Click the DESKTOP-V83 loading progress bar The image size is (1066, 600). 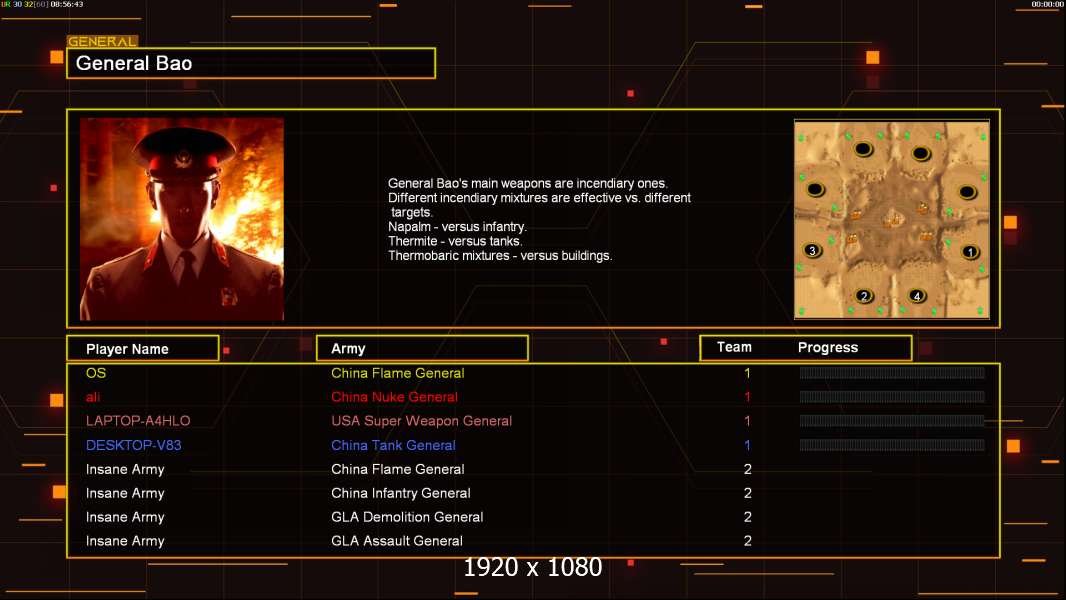[x=892, y=445]
